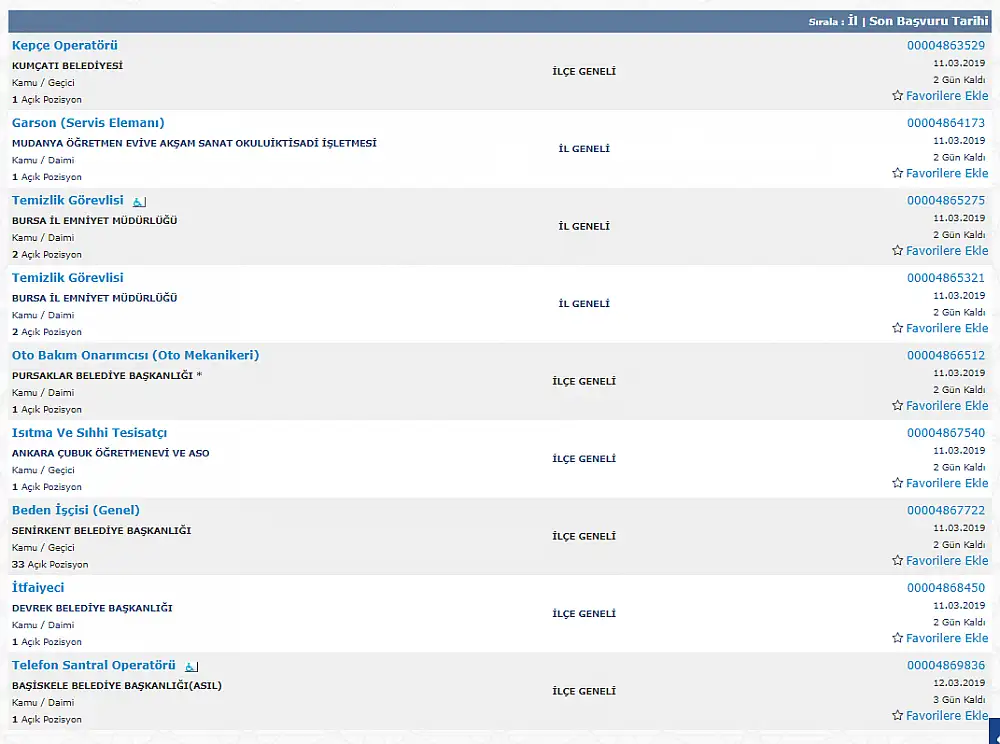Click Favorilere Ekle for İtfaiyeci
The image size is (1000, 744).
coord(947,638)
